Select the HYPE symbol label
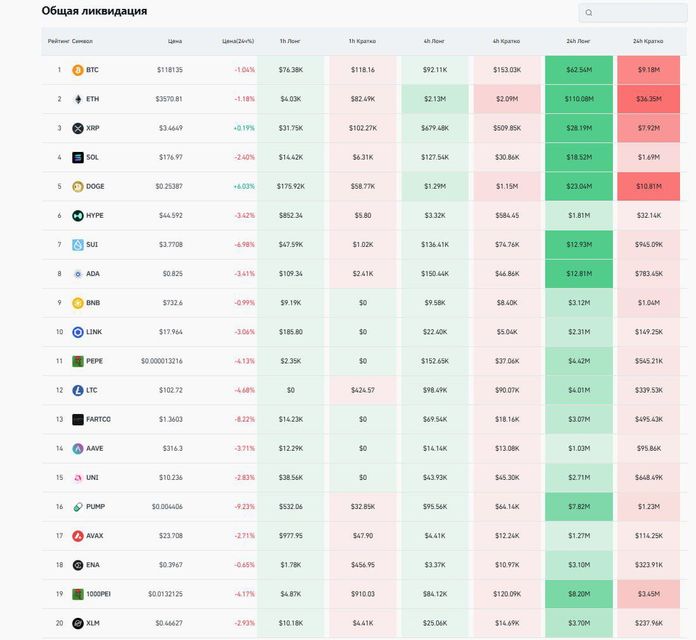 pos(95,216)
